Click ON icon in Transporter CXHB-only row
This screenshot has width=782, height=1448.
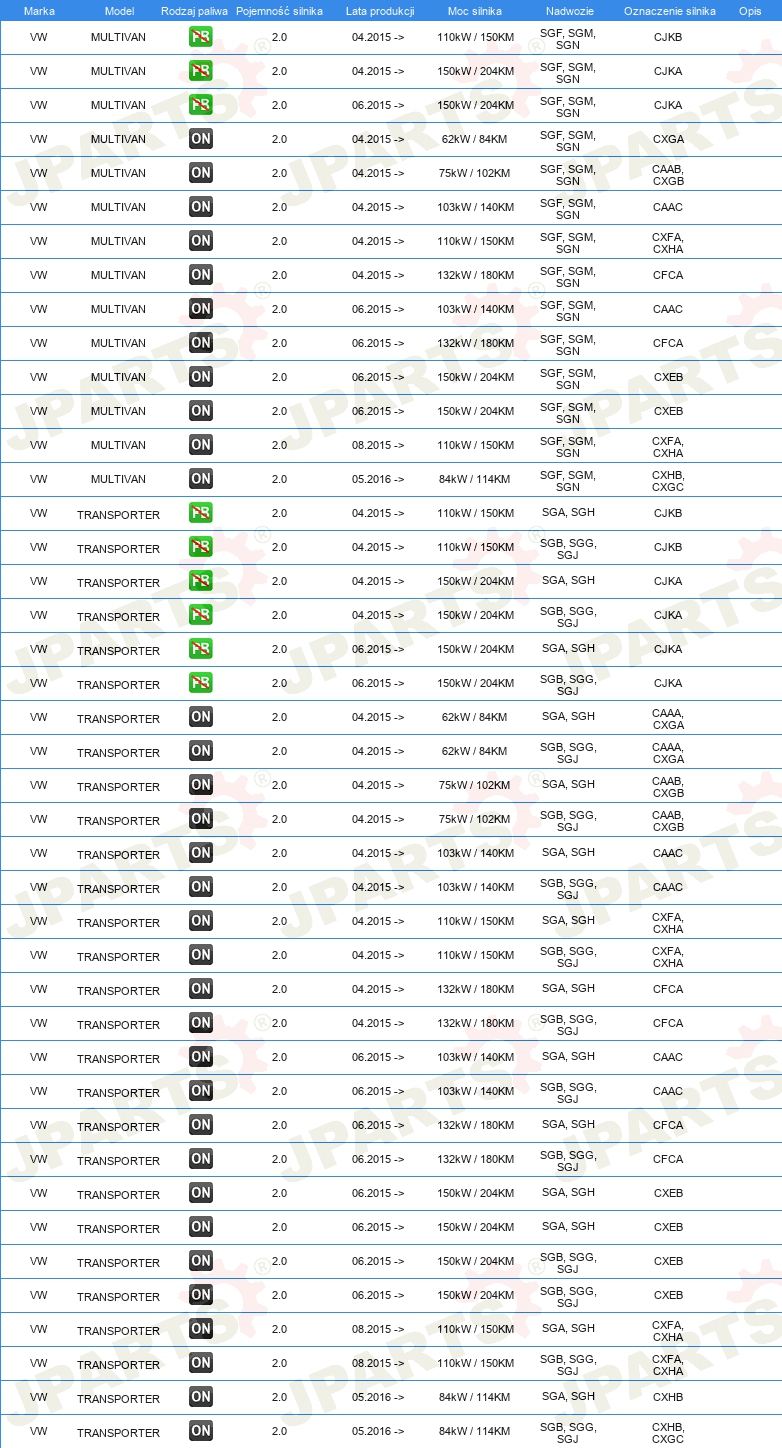(x=200, y=1398)
